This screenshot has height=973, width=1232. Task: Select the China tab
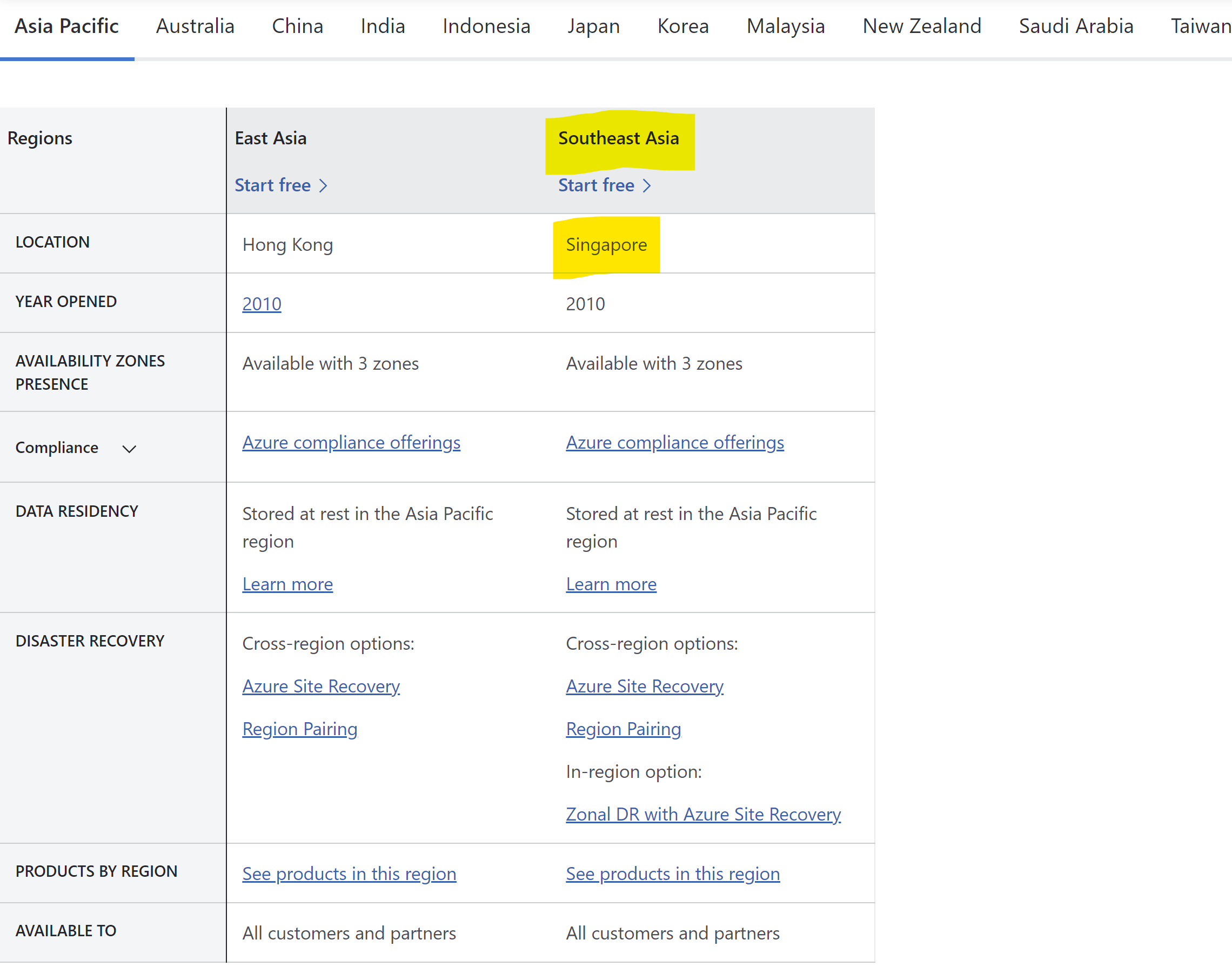pos(297,26)
